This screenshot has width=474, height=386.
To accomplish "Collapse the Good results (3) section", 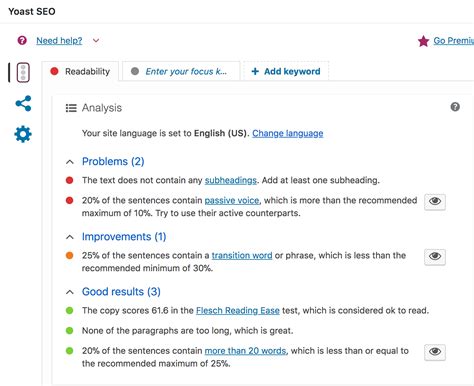I will [x=70, y=292].
